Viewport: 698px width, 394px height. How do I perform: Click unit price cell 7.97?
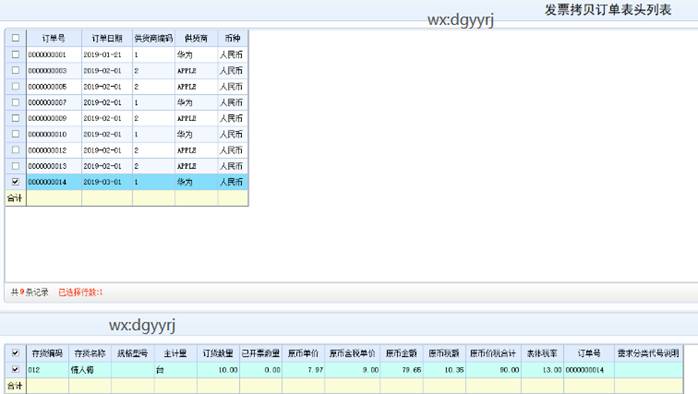[x=303, y=370]
